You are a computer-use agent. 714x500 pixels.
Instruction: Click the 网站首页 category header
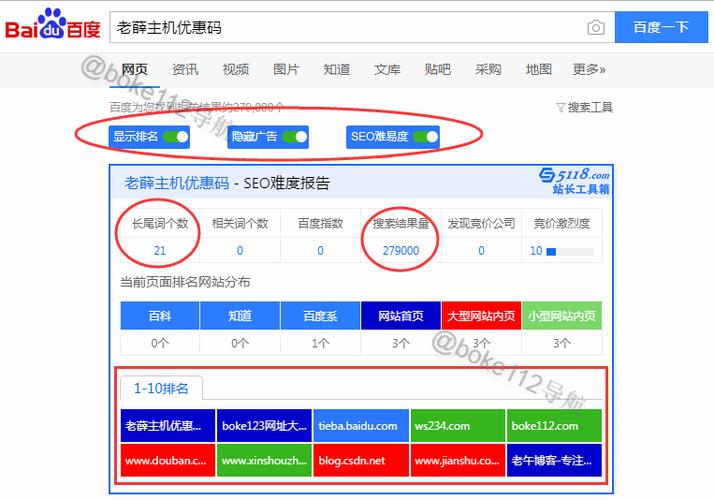point(401,316)
